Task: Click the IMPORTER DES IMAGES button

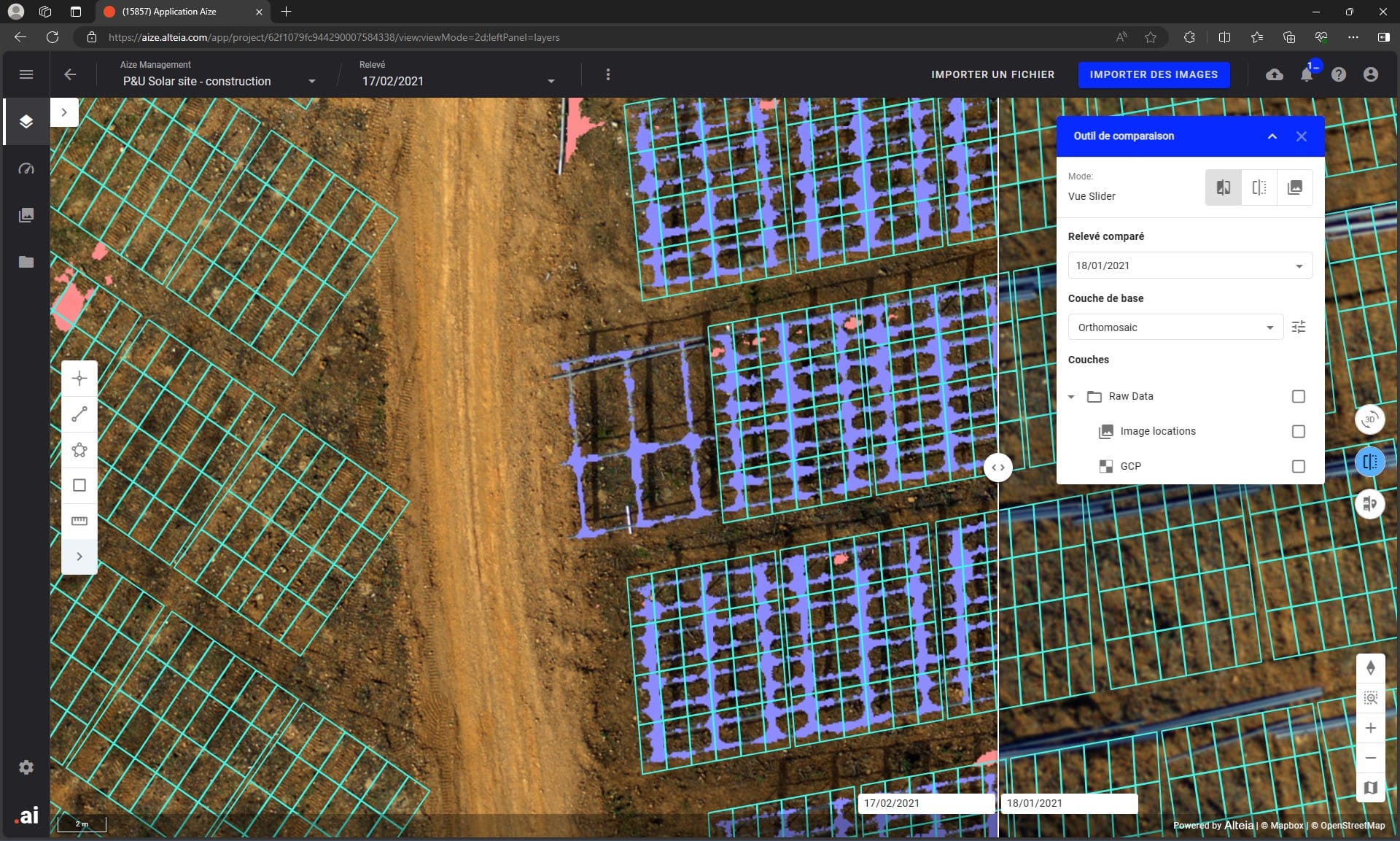Action: coord(1154,74)
